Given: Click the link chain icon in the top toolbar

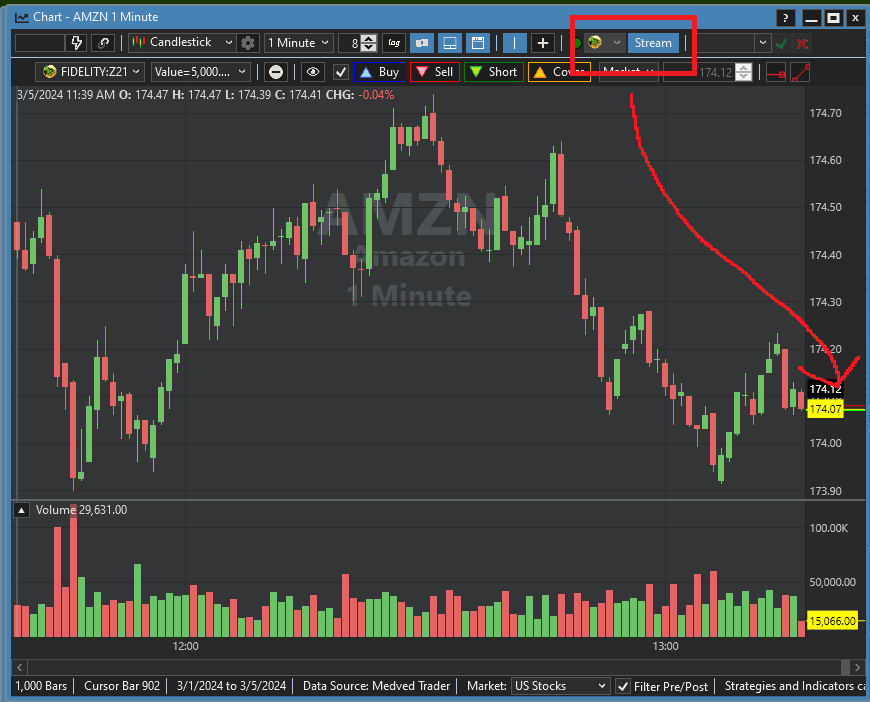Looking at the screenshot, I should (x=103, y=43).
